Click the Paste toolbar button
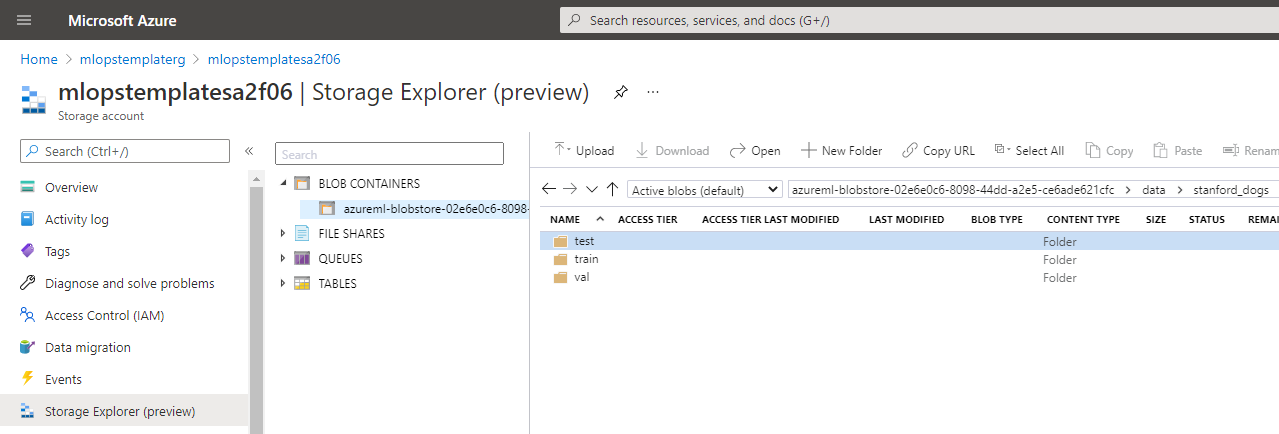This screenshot has width=1279, height=434. [1177, 150]
